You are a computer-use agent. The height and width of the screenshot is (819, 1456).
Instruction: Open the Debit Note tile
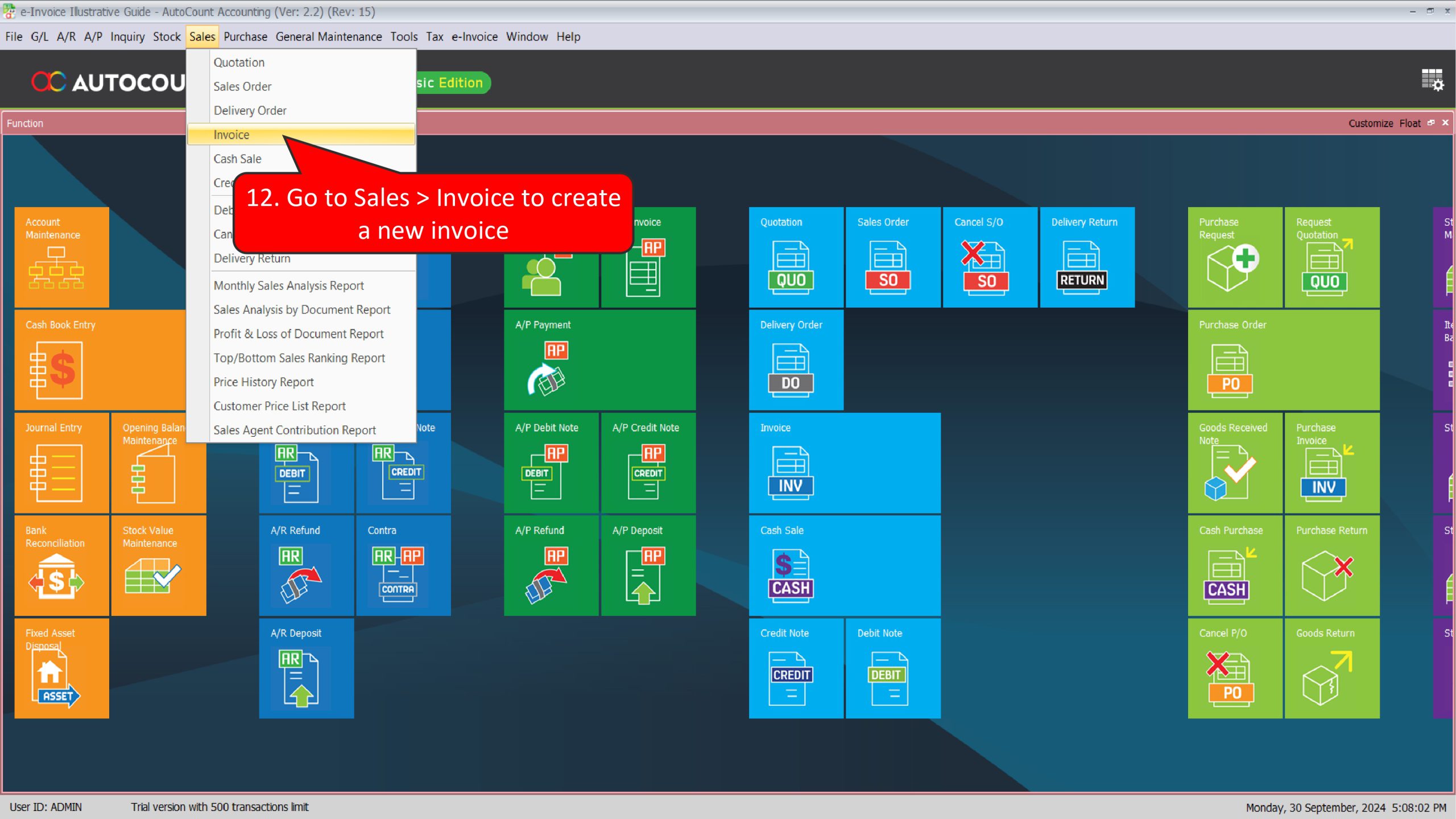click(x=893, y=668)
